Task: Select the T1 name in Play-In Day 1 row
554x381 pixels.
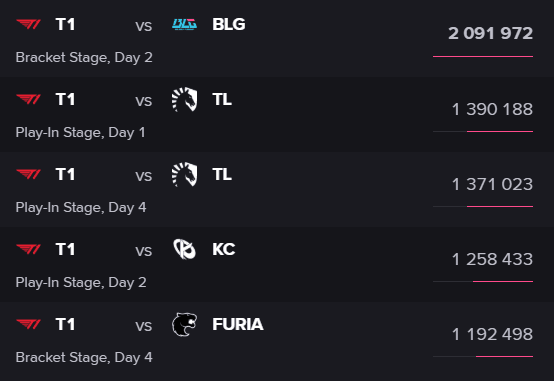Action: click(x=65, y=99)
